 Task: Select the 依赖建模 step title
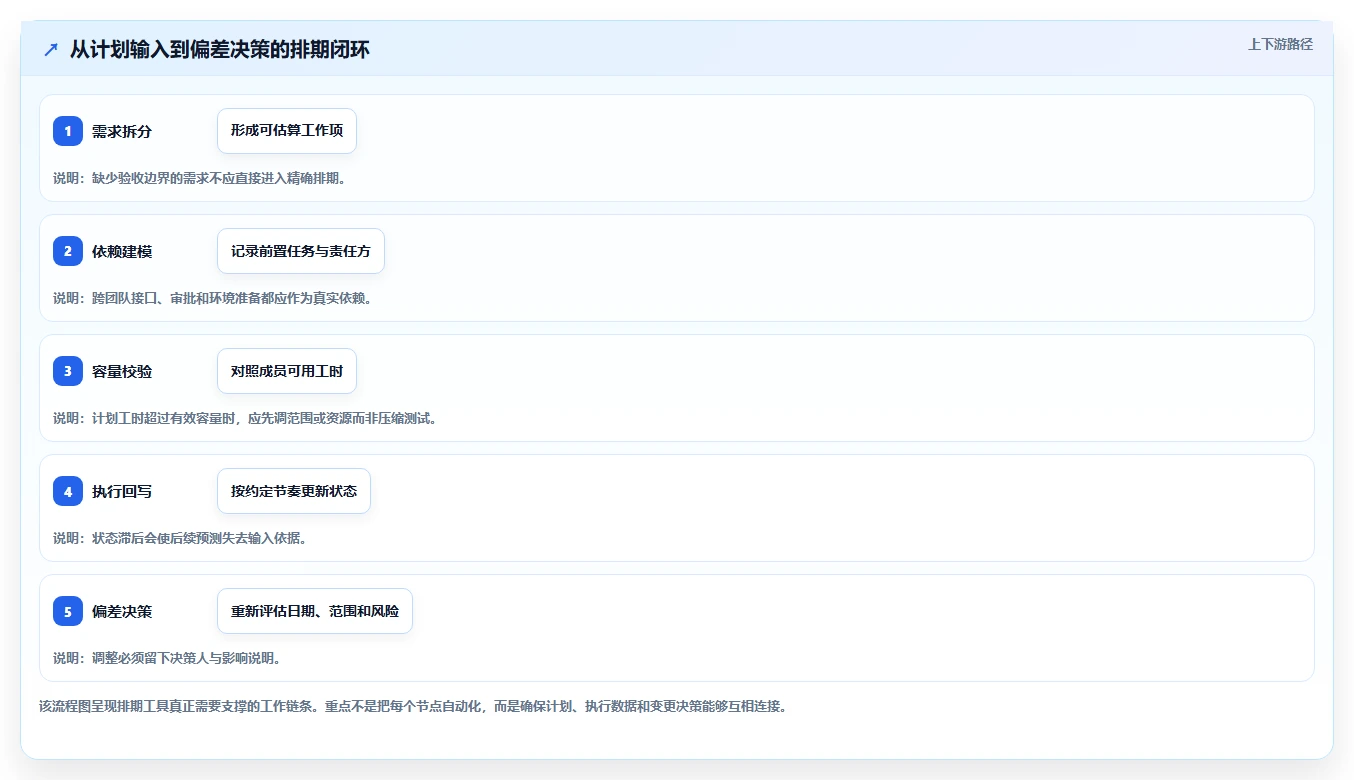122,251
